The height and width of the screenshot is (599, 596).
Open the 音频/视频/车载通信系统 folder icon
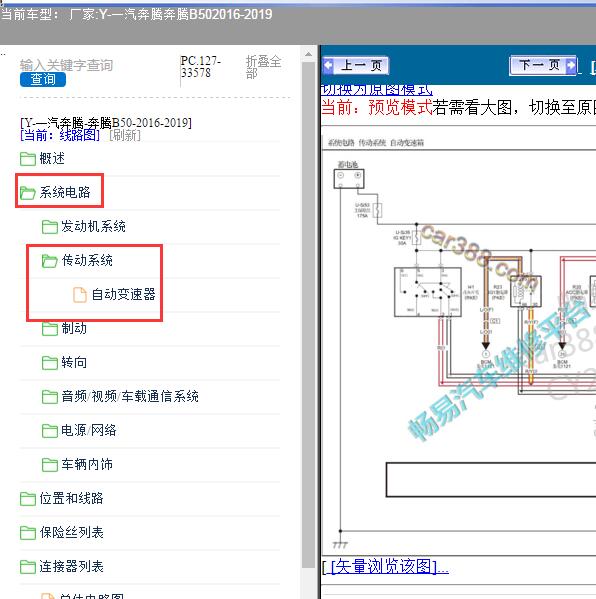tap(50, 397)
